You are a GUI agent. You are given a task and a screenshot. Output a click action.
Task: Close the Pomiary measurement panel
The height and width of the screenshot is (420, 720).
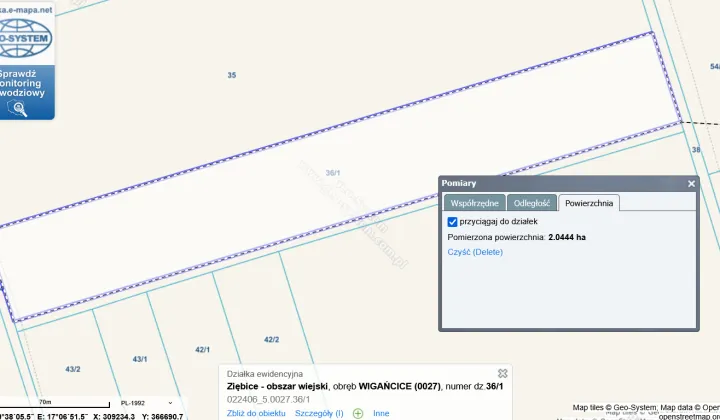click(x=691, y=184)
